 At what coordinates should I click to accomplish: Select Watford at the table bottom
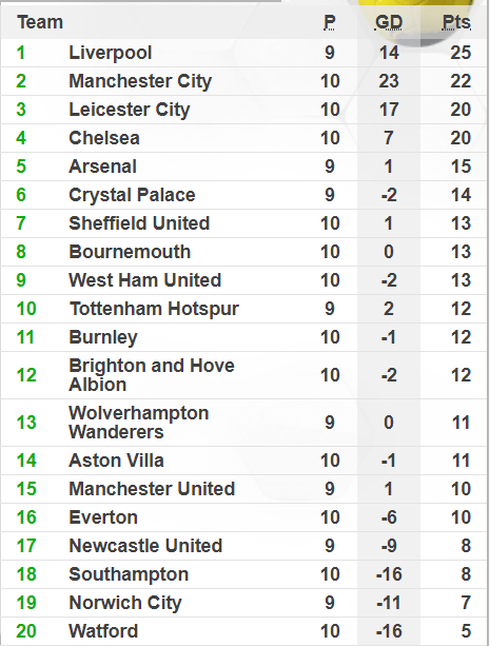(x=103, y=631)
